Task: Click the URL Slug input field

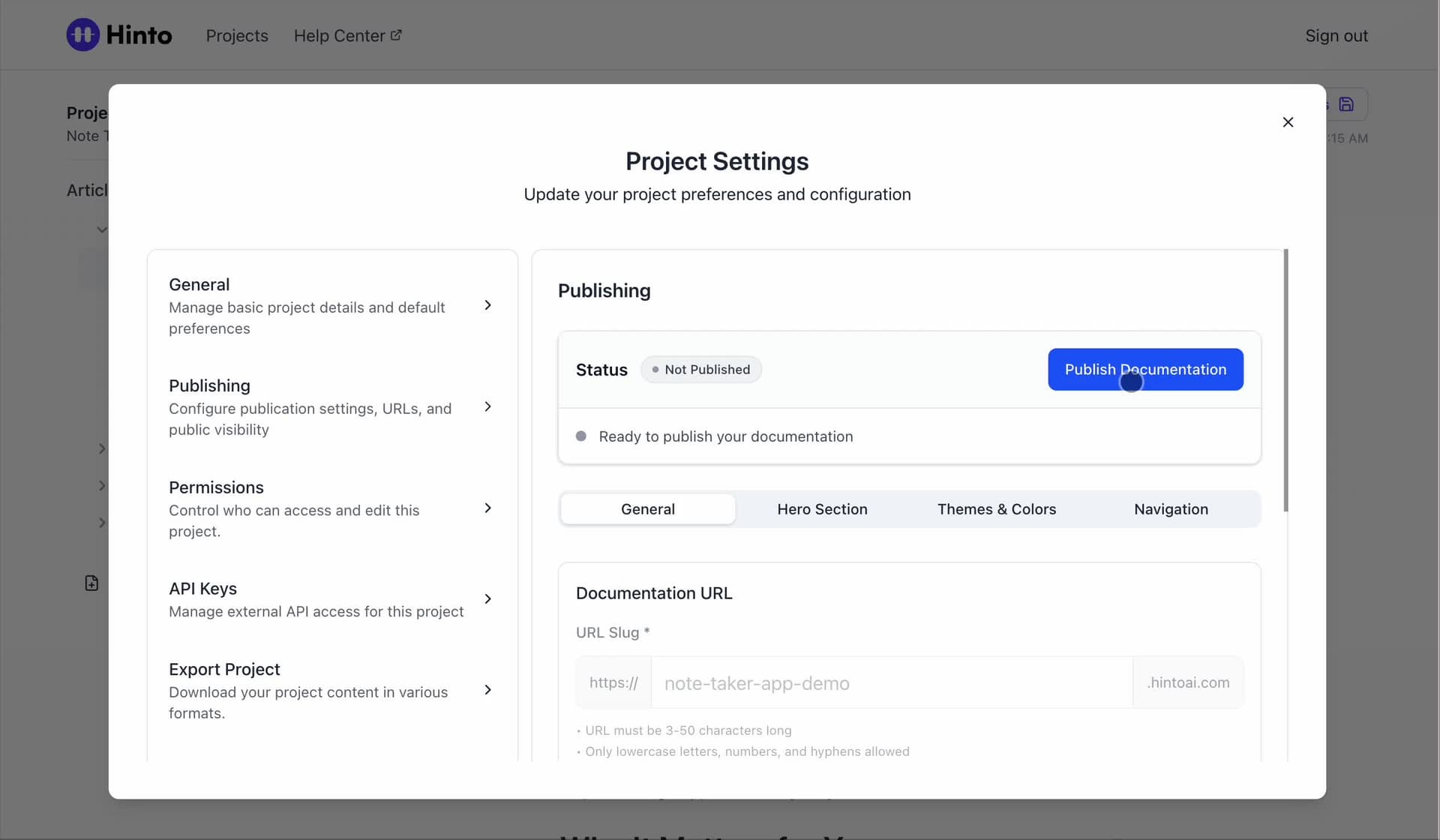Action: pos(891,683)
